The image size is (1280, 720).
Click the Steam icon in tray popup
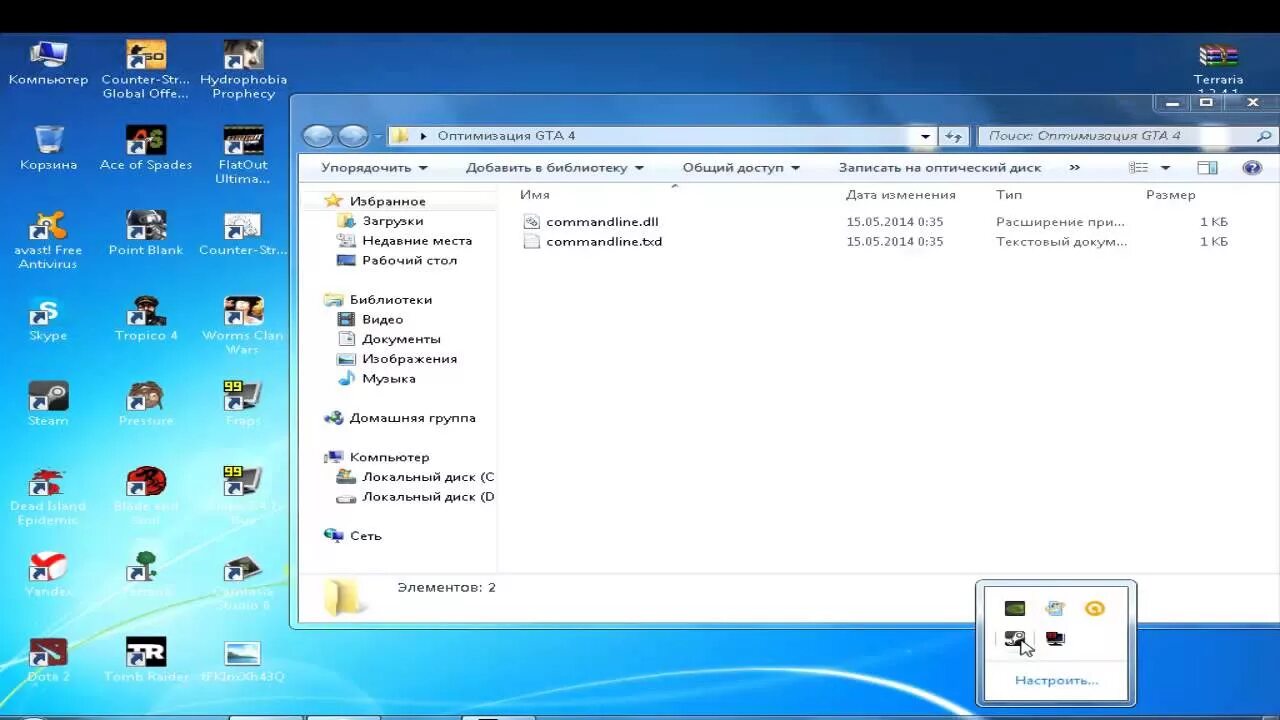[x=1015, y=639]
